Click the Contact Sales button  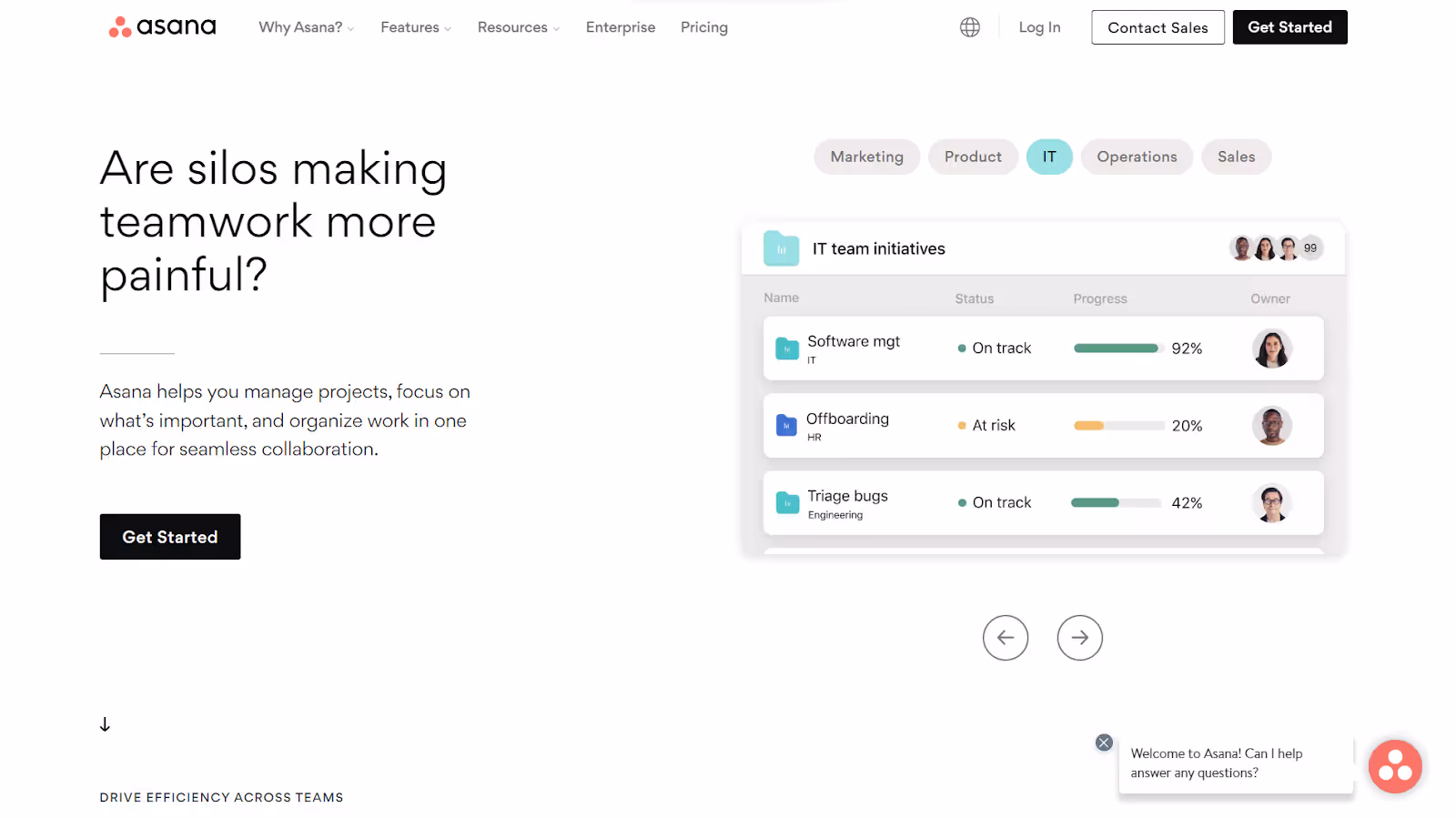point(1158,27)
